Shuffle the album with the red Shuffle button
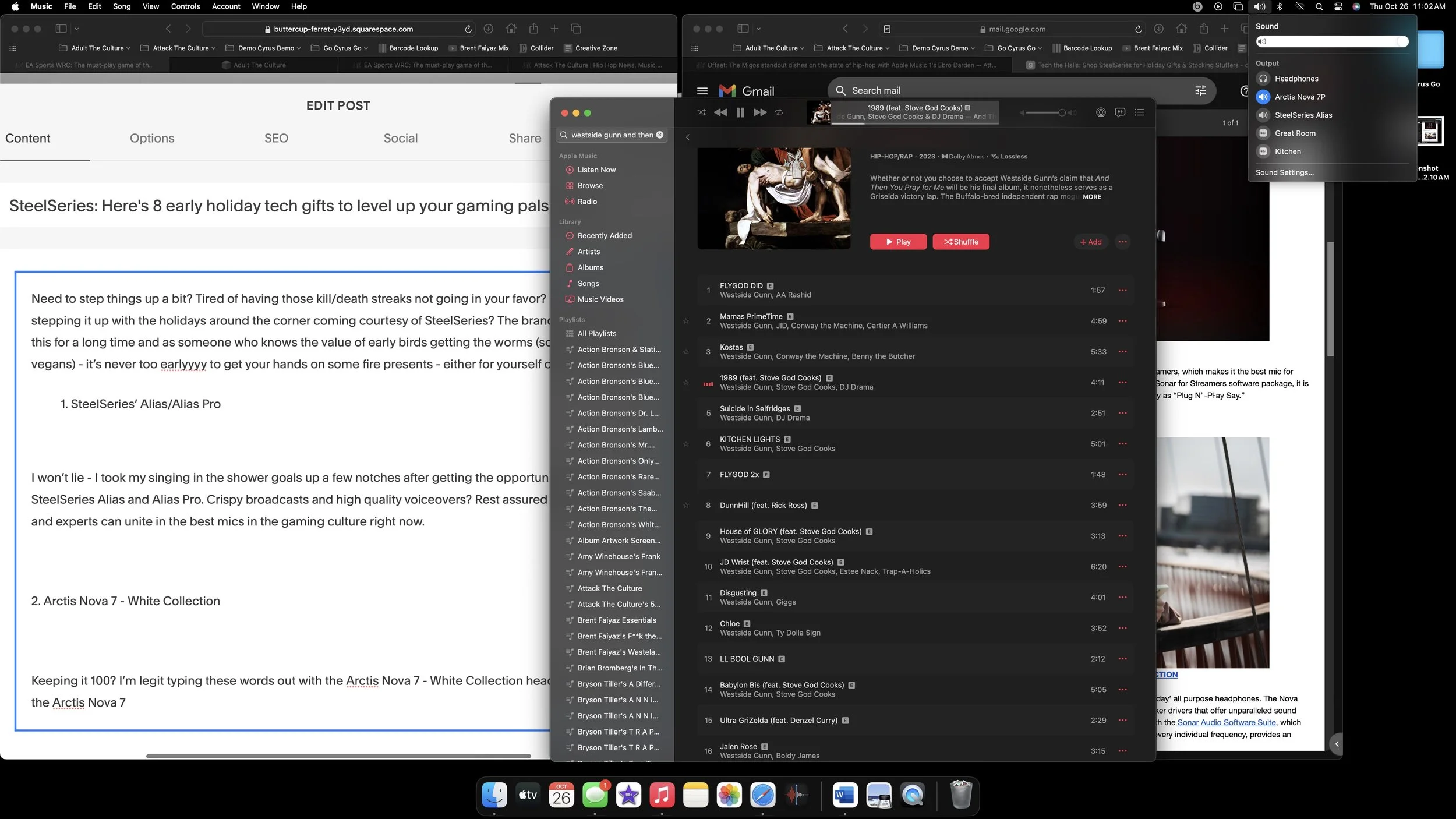The height and width of the screenshot is (819, 1456). coord(961,242)
